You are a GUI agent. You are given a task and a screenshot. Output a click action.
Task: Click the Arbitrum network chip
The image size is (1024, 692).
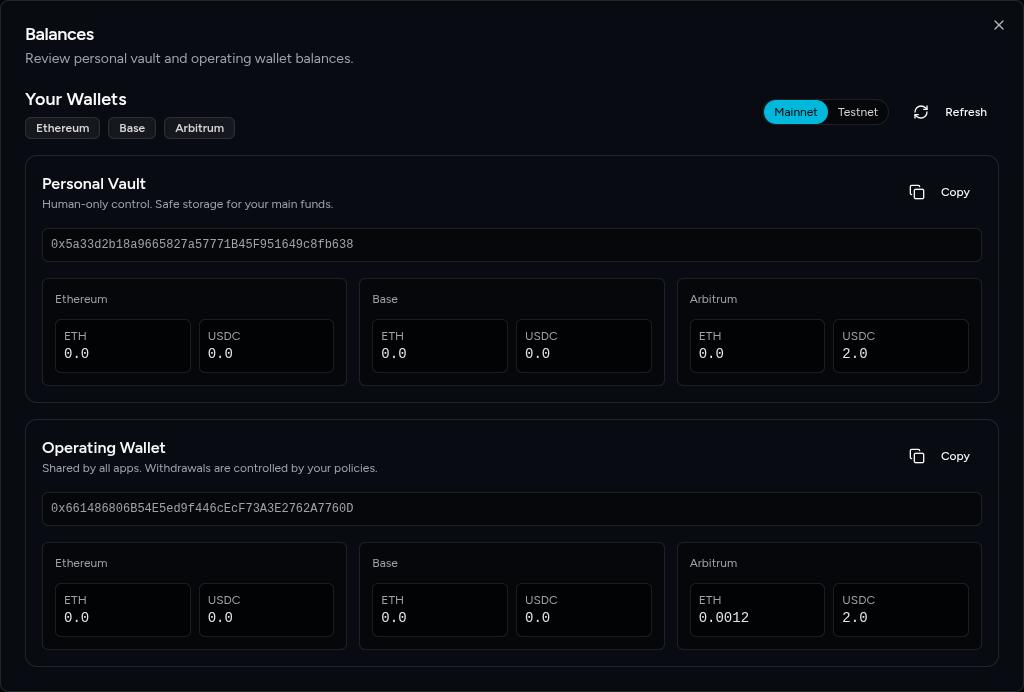coord(199,128)
